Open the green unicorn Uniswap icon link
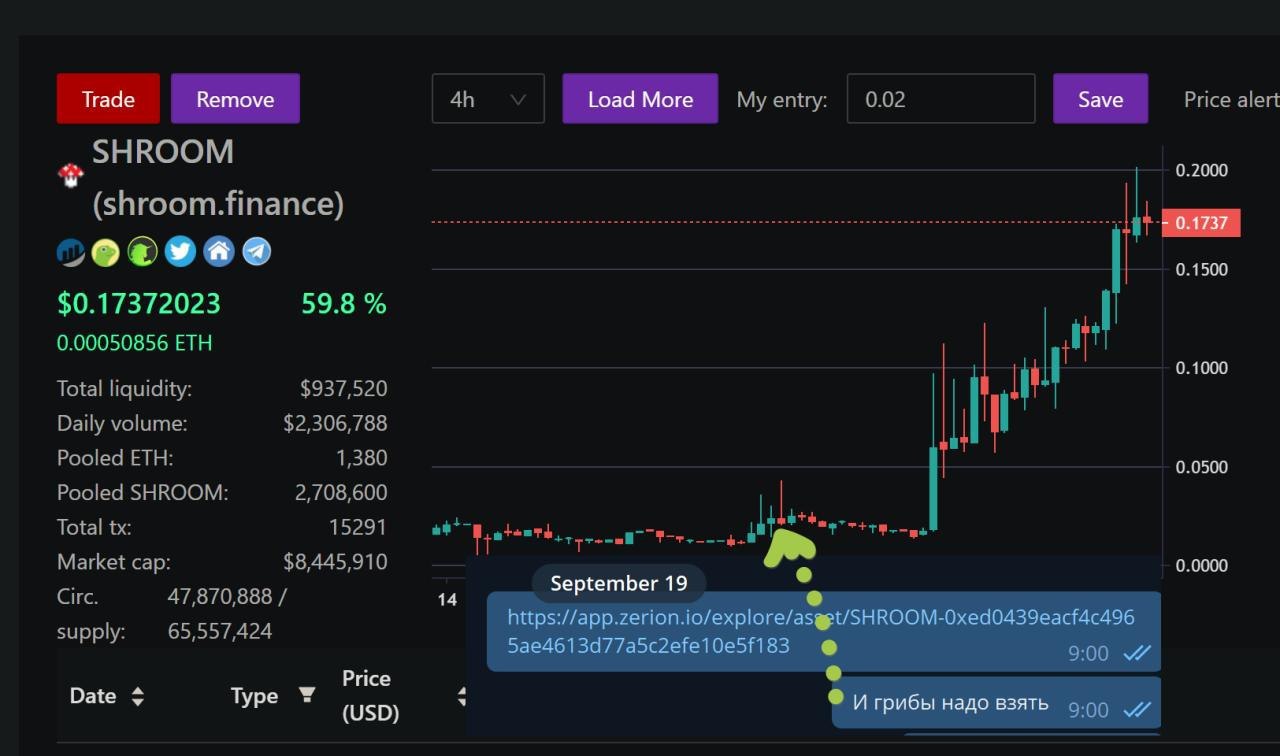 pos(143,252)
